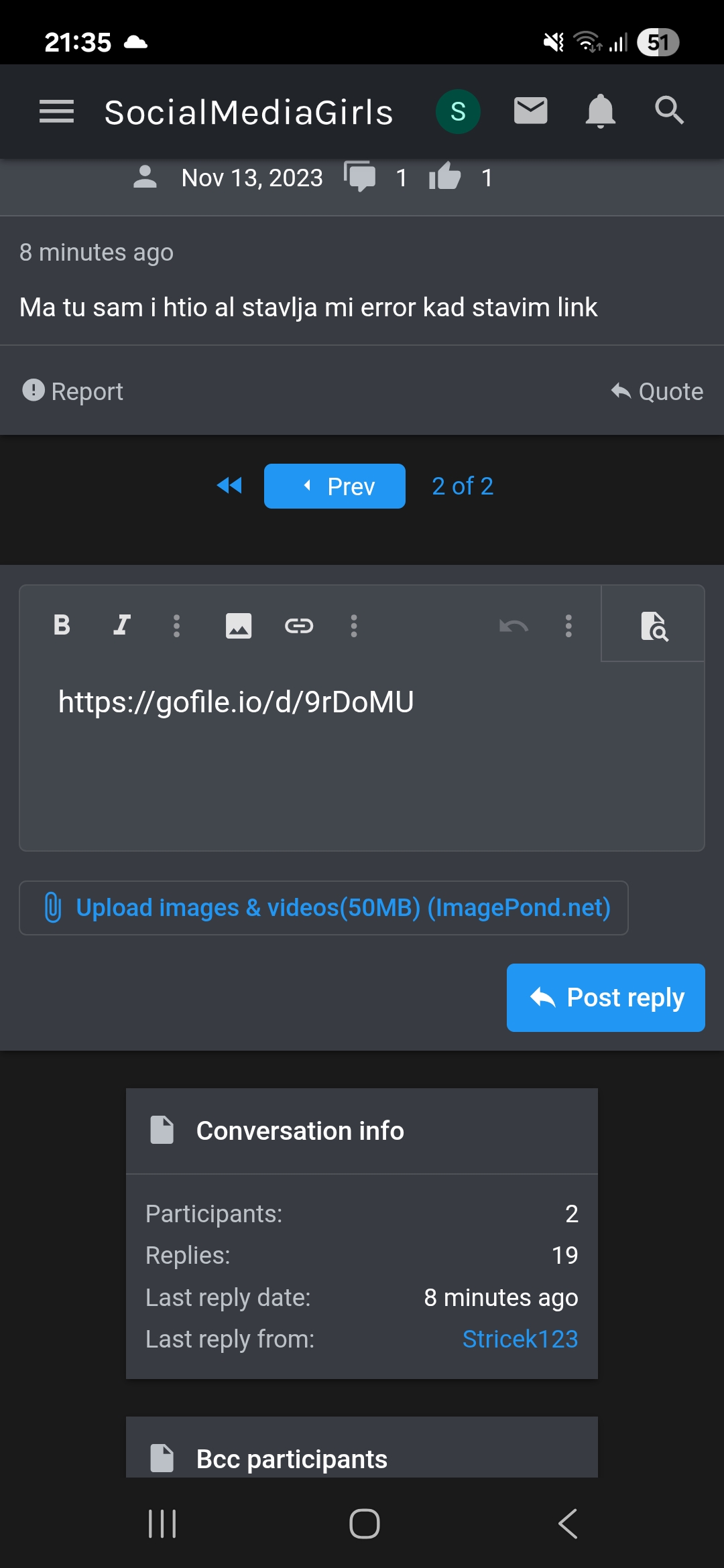Undo the last editor change
724x1568 pixels.
click(x=514, y=626)
